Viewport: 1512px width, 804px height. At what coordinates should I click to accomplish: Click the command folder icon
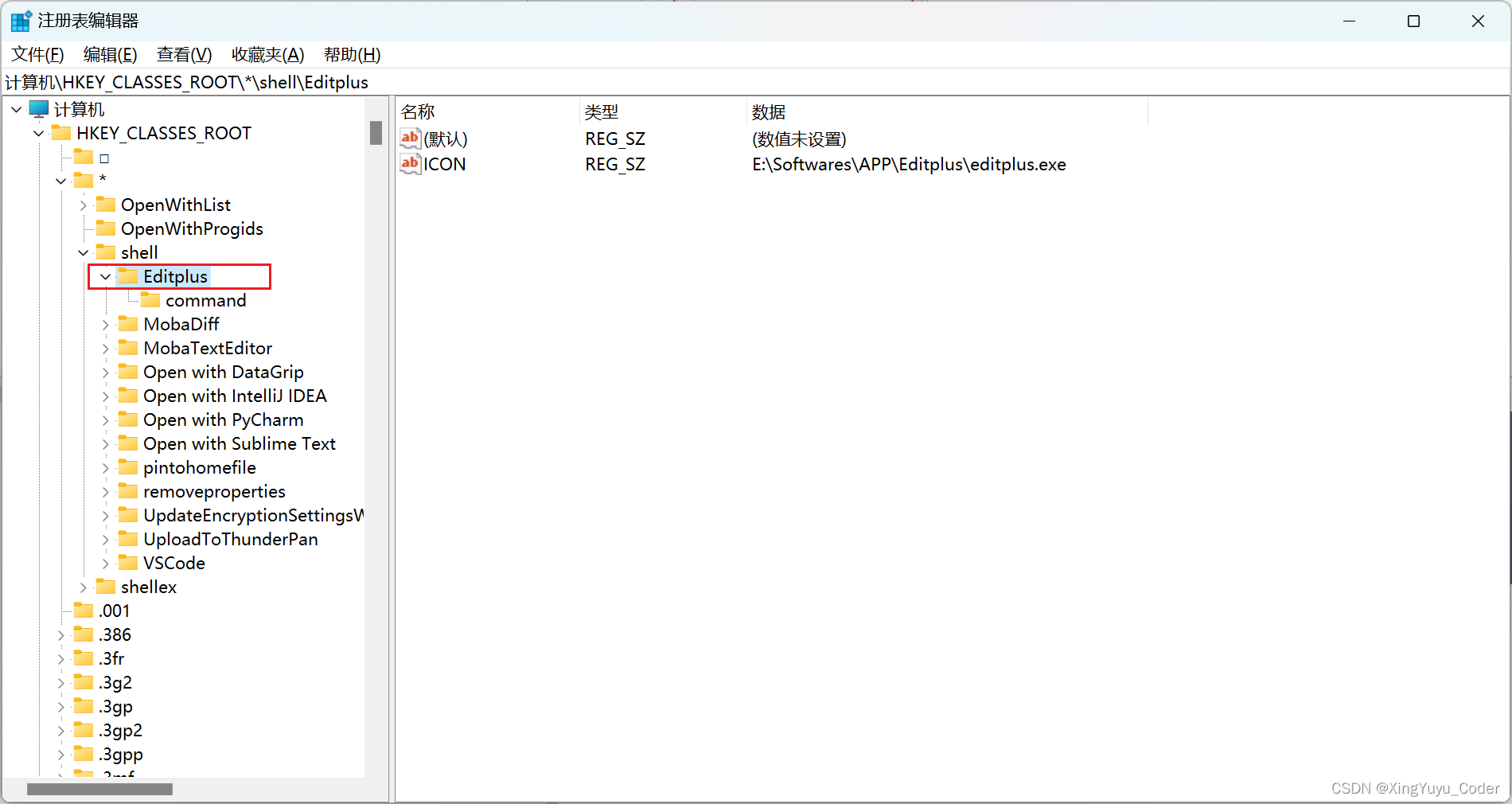pos(150,299)
